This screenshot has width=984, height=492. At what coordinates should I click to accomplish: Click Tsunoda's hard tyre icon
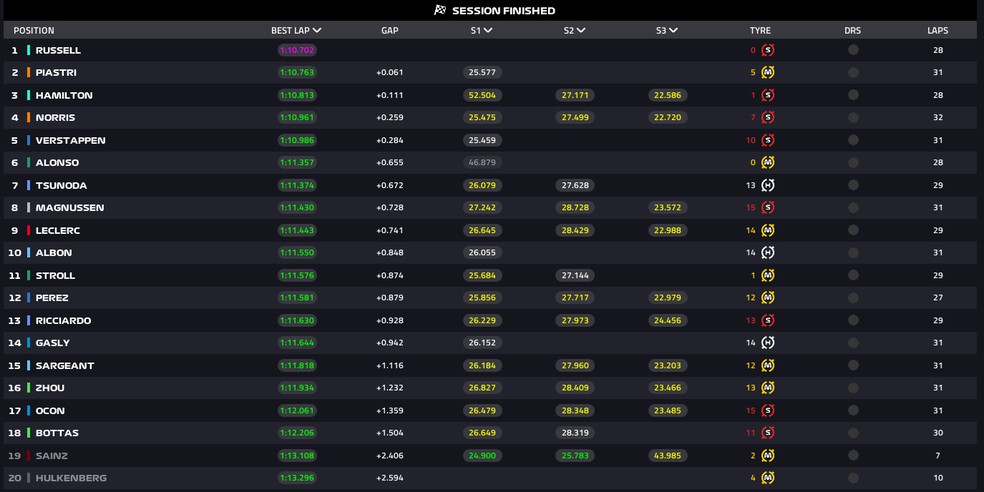[x=768, y=185]
